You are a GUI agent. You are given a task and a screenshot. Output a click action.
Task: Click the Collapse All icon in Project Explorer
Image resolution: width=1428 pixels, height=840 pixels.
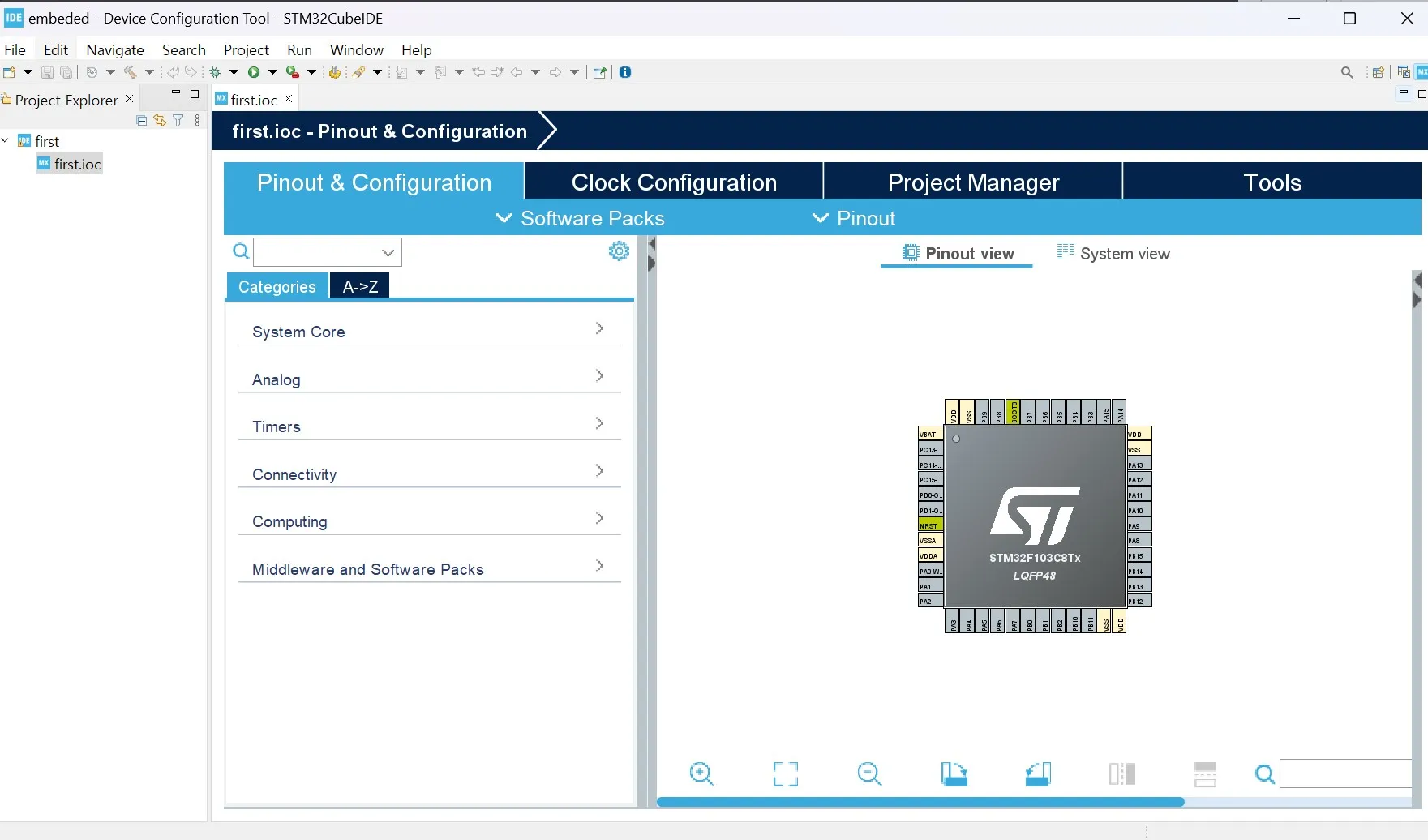pyautogui.click(x=142, y=120)
